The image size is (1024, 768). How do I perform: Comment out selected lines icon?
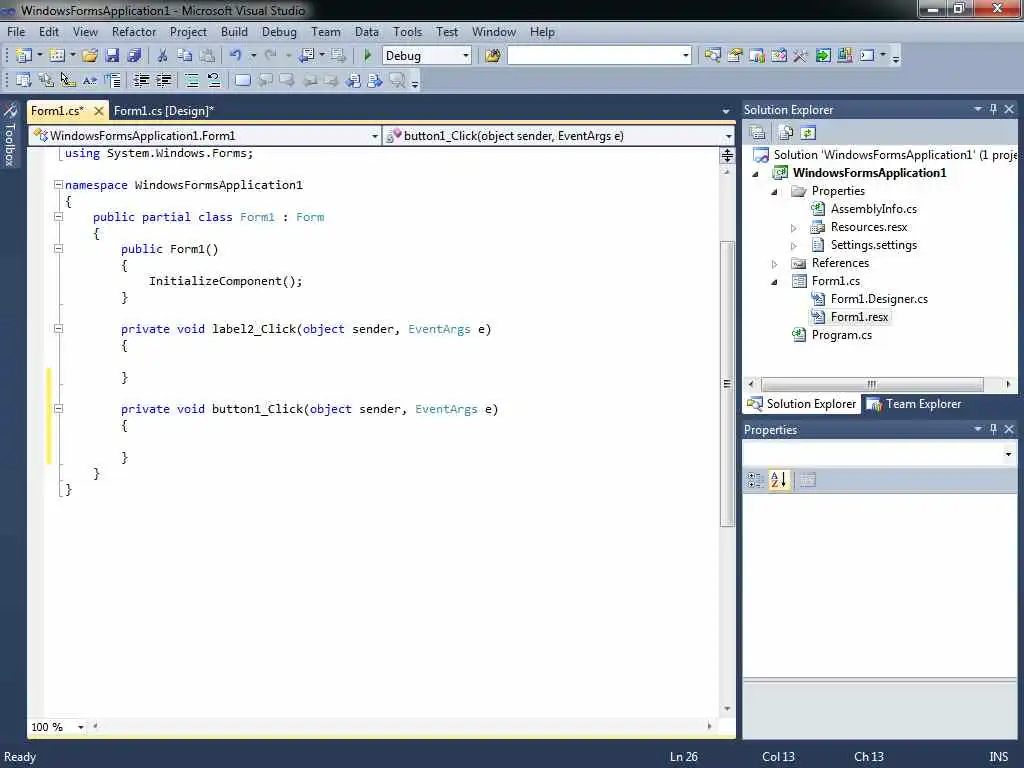pos(191,80)
